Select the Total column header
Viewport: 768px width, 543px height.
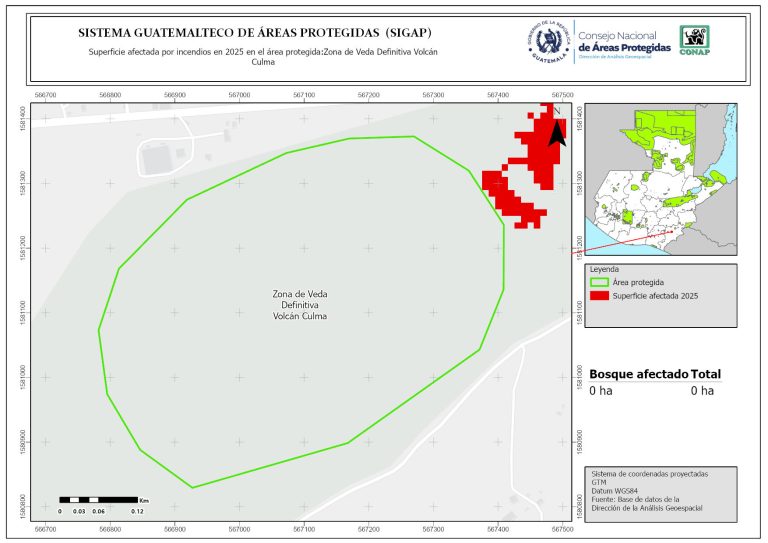point(705,374)
